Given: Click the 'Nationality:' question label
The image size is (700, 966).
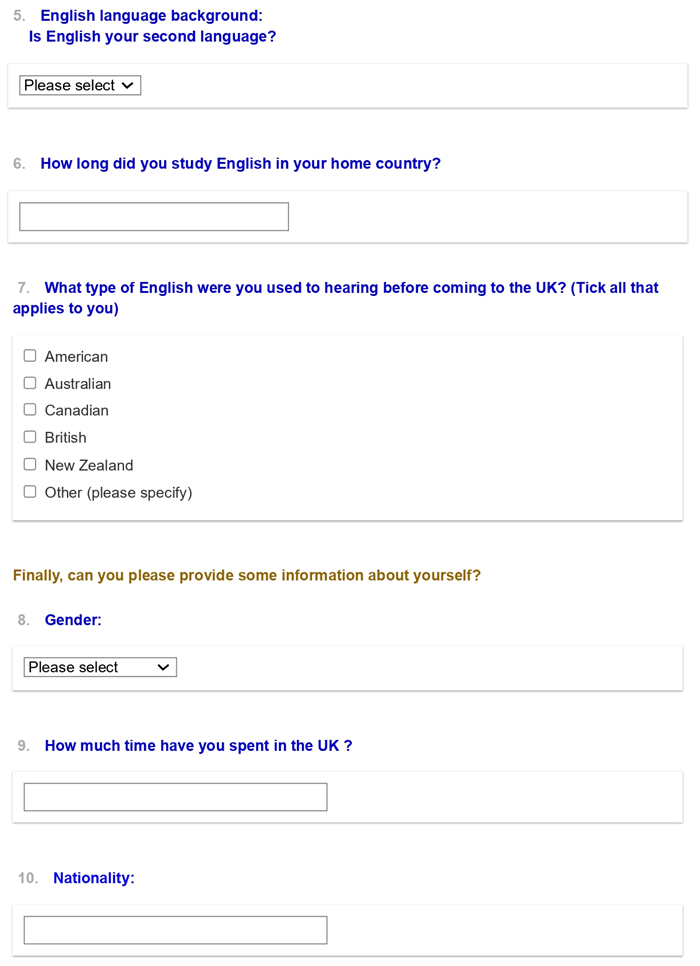Looking at the screenshot, I should (x=93, y=878).
